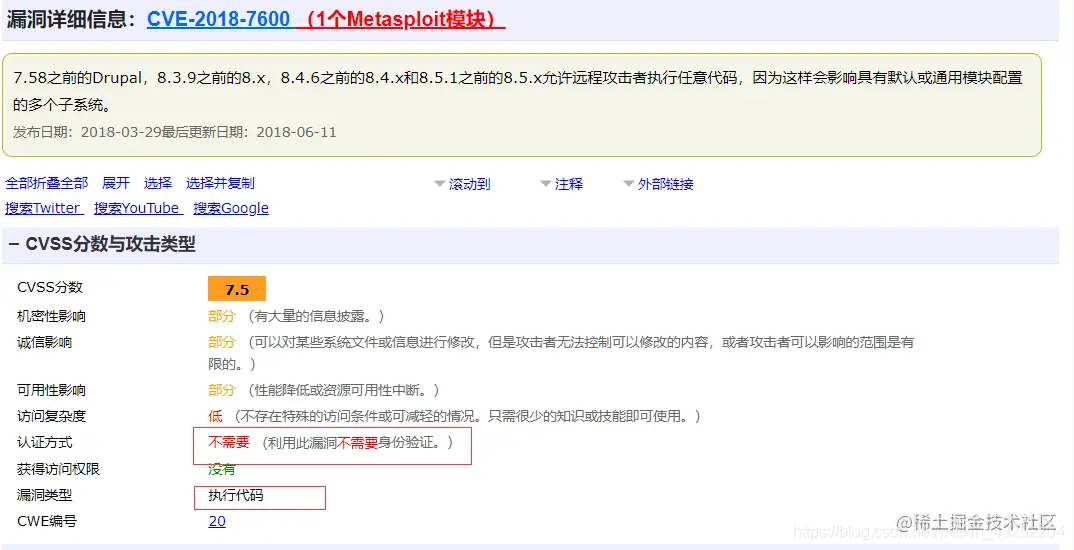Click the 利用此漏洞不需要身份验证 text
Viewport: 1074px width, 550px height.
click(x=356, y=442)
